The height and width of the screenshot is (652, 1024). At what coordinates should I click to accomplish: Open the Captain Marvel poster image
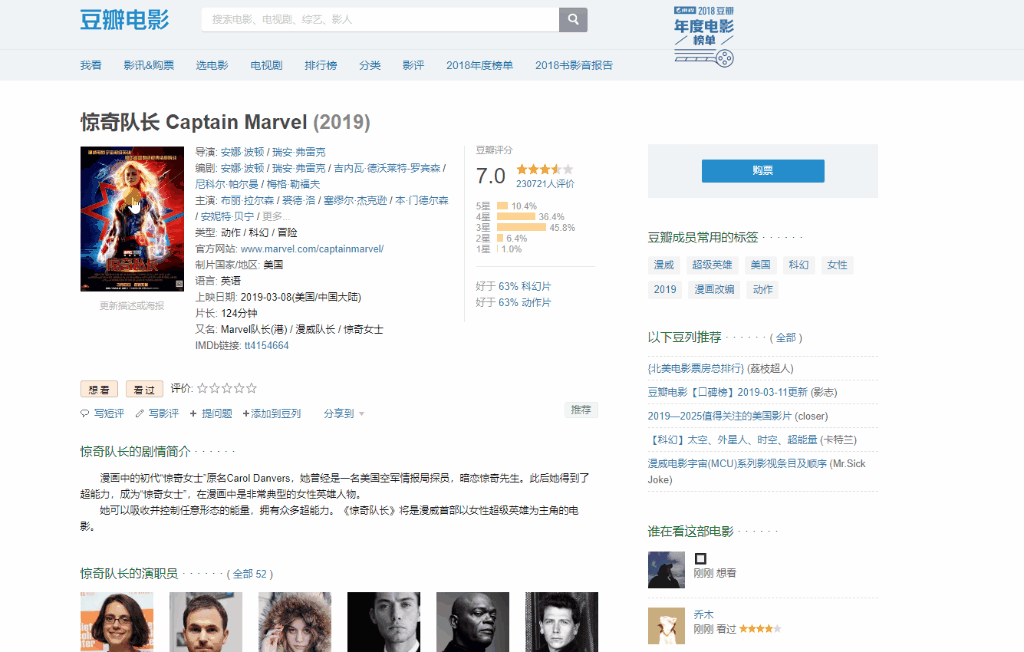point(132,219)
